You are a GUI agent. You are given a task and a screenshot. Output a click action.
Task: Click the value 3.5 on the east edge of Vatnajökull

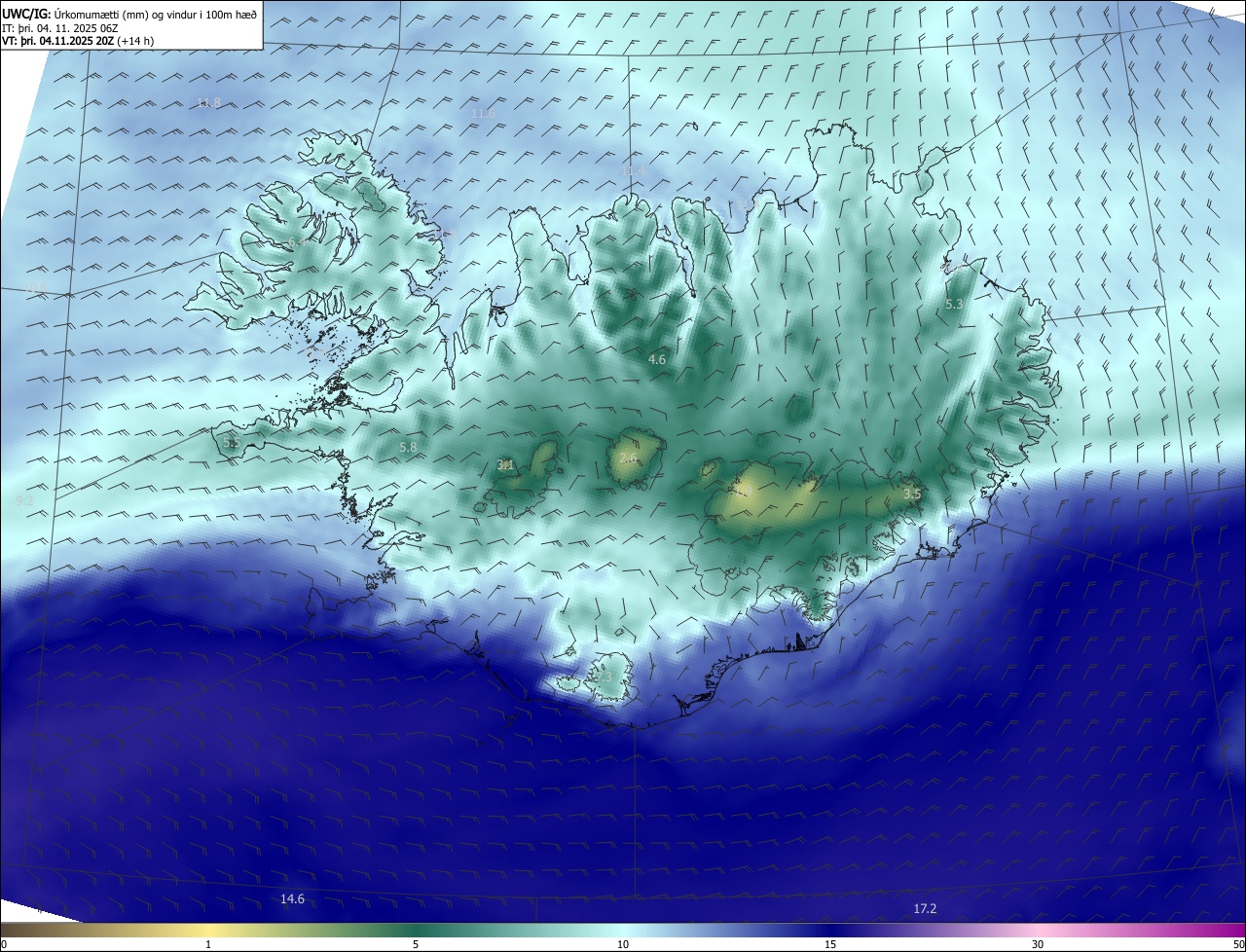(x=912, y=494)
